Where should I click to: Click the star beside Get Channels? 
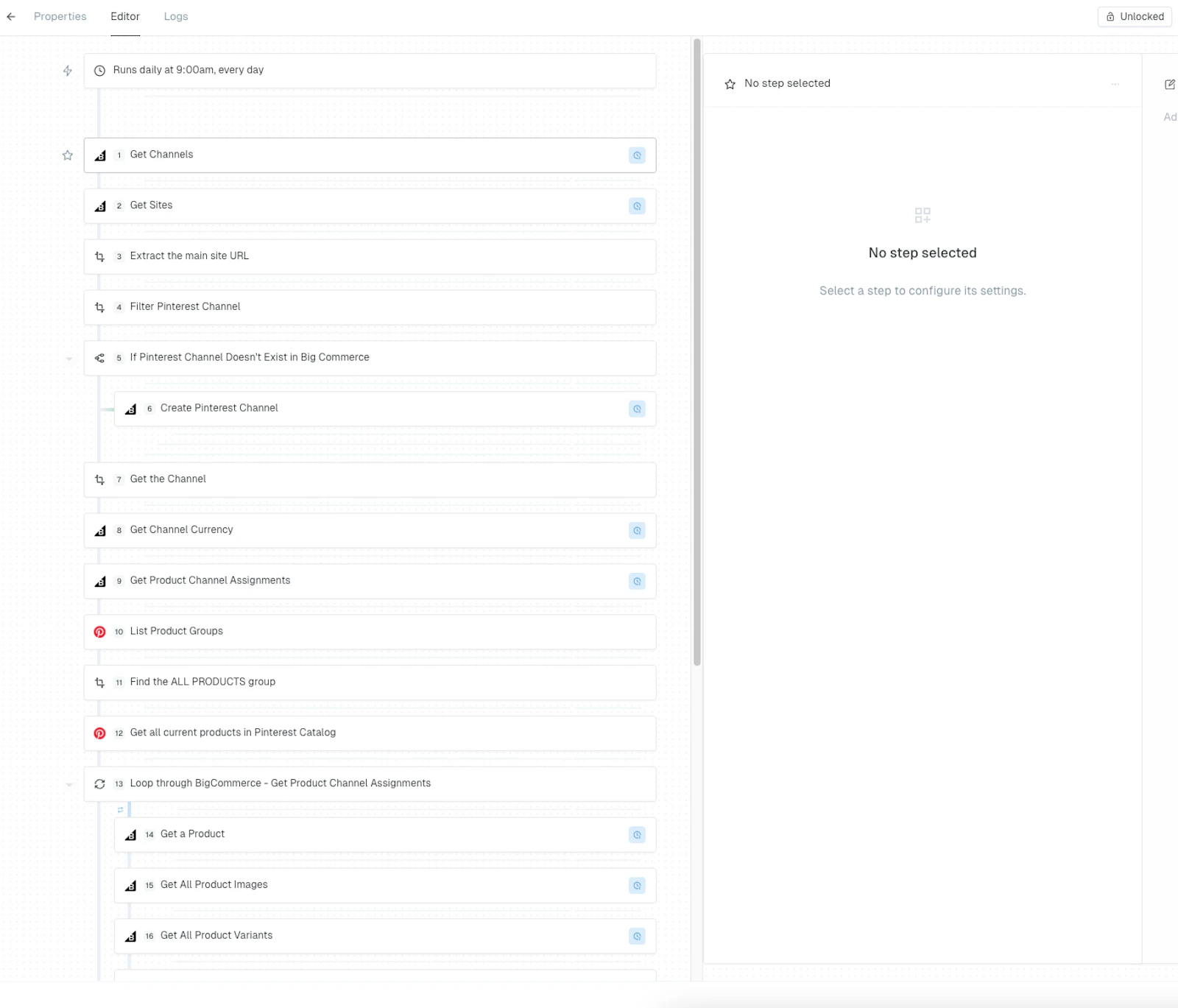[68, 155]
